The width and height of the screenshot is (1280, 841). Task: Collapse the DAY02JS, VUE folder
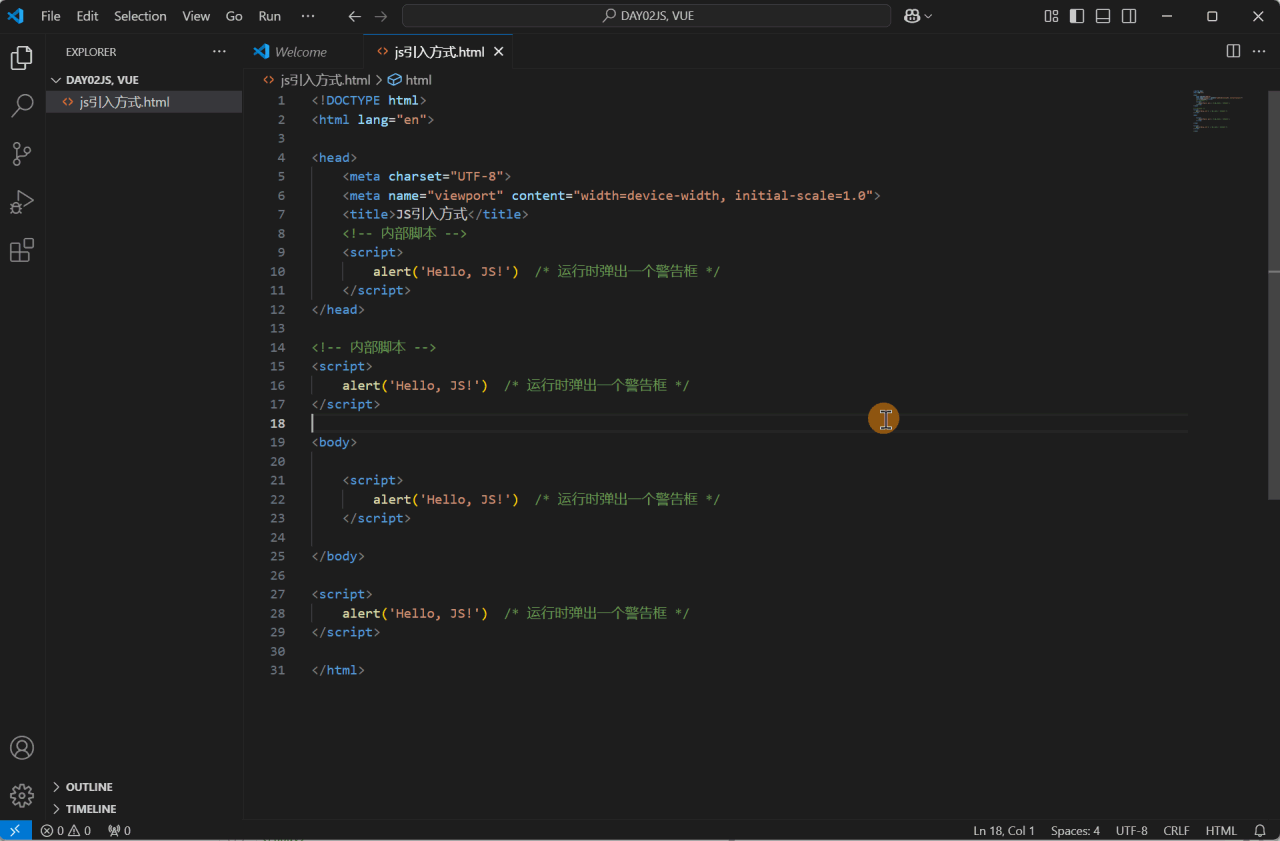(102, 80)
